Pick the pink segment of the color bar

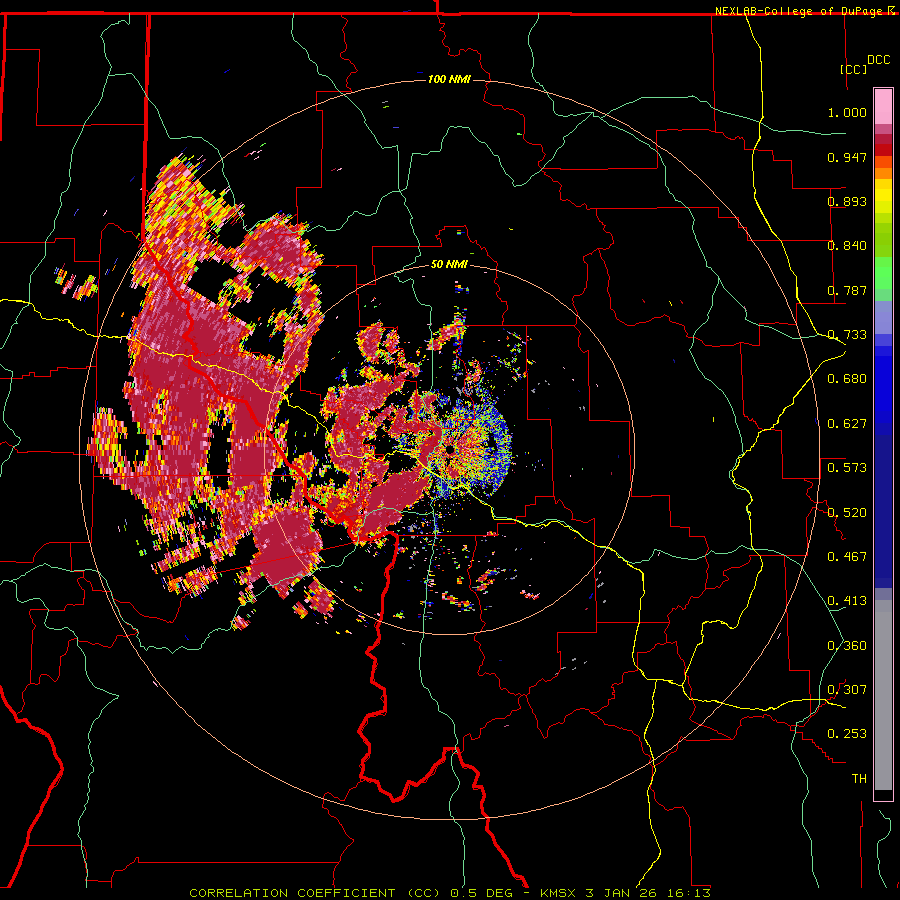tap(883, 107)
